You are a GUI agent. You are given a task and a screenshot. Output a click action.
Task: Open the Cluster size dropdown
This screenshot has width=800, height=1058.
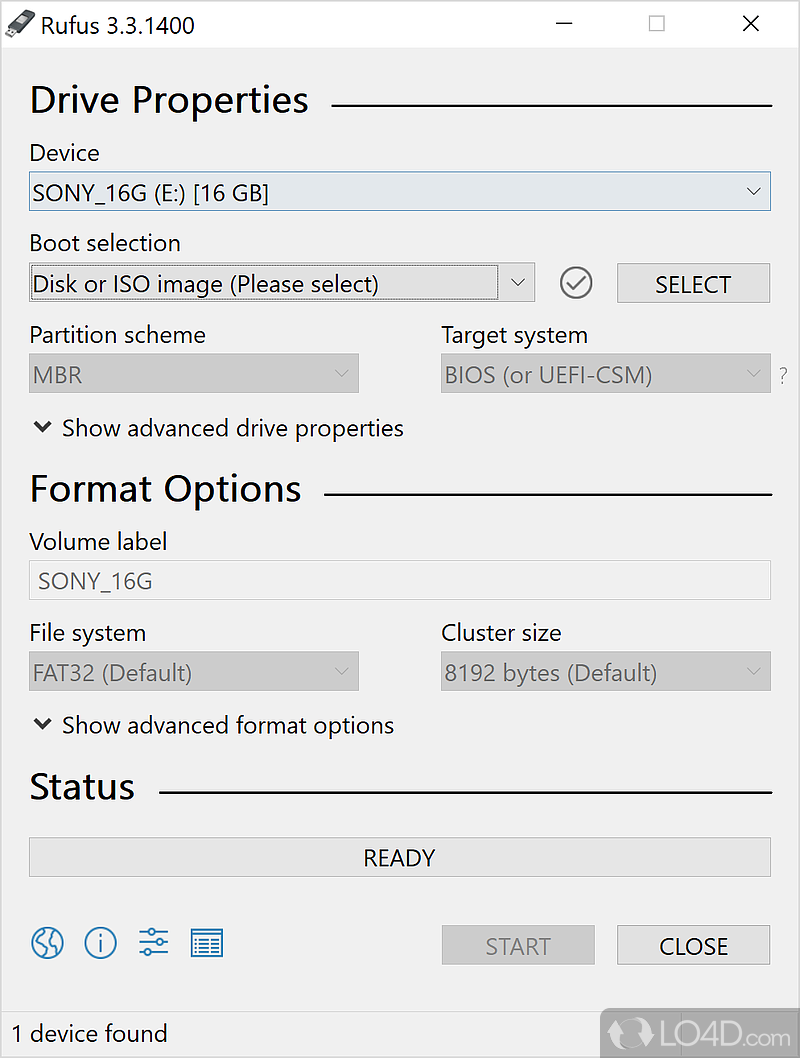tap(605, 672)
